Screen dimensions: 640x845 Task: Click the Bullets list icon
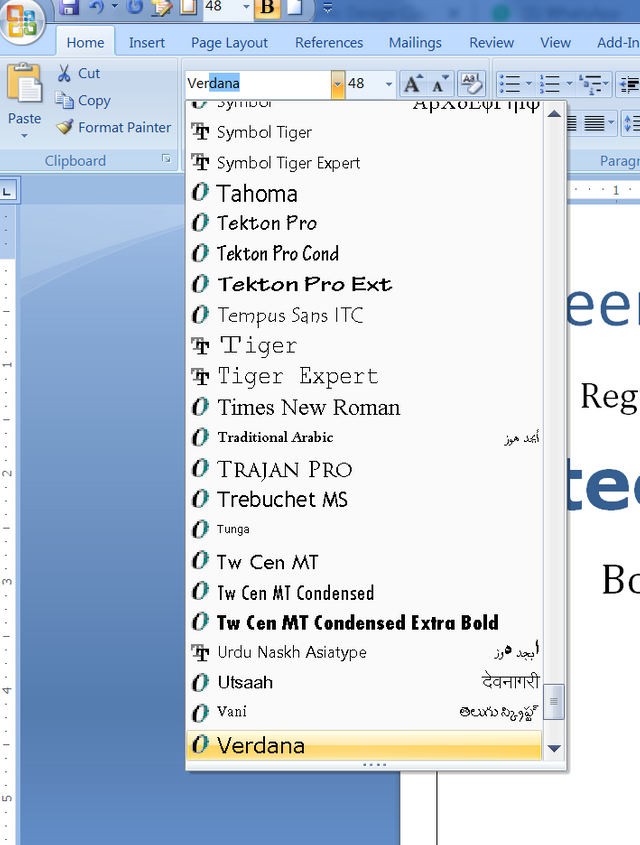click(x=509, y=84)
